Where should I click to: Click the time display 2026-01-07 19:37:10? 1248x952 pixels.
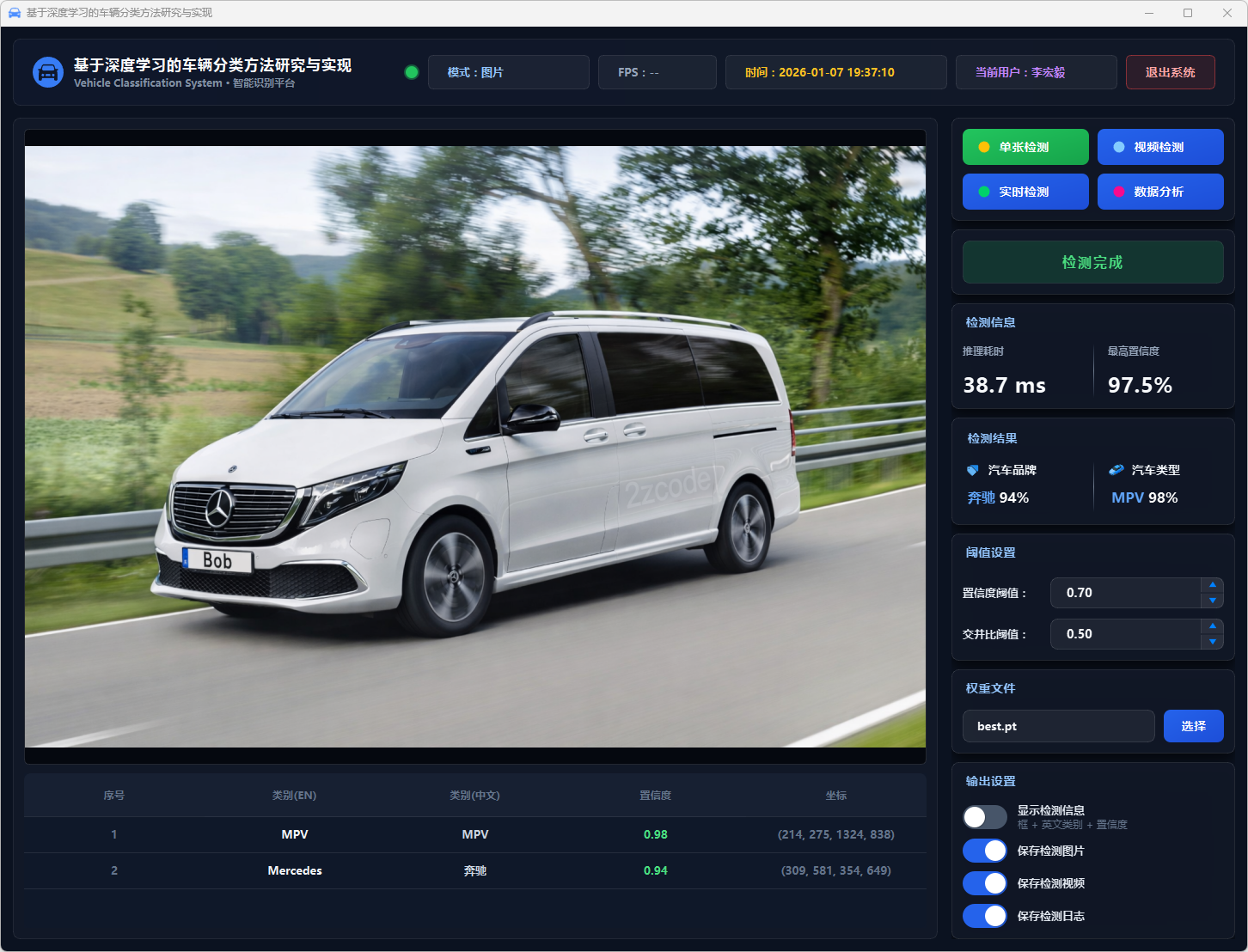836,72
